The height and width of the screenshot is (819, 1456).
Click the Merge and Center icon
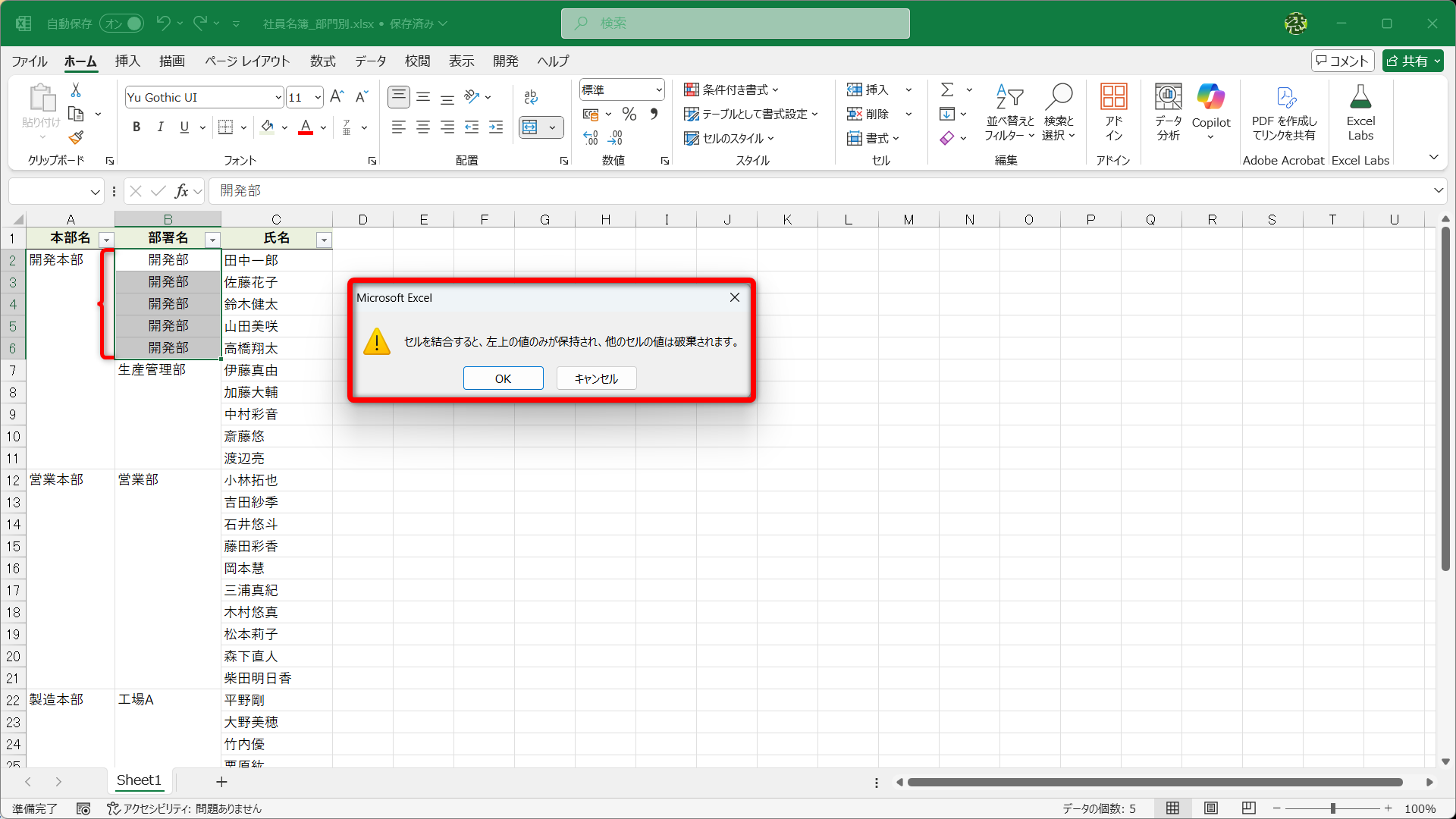click(x=530, y=127)
